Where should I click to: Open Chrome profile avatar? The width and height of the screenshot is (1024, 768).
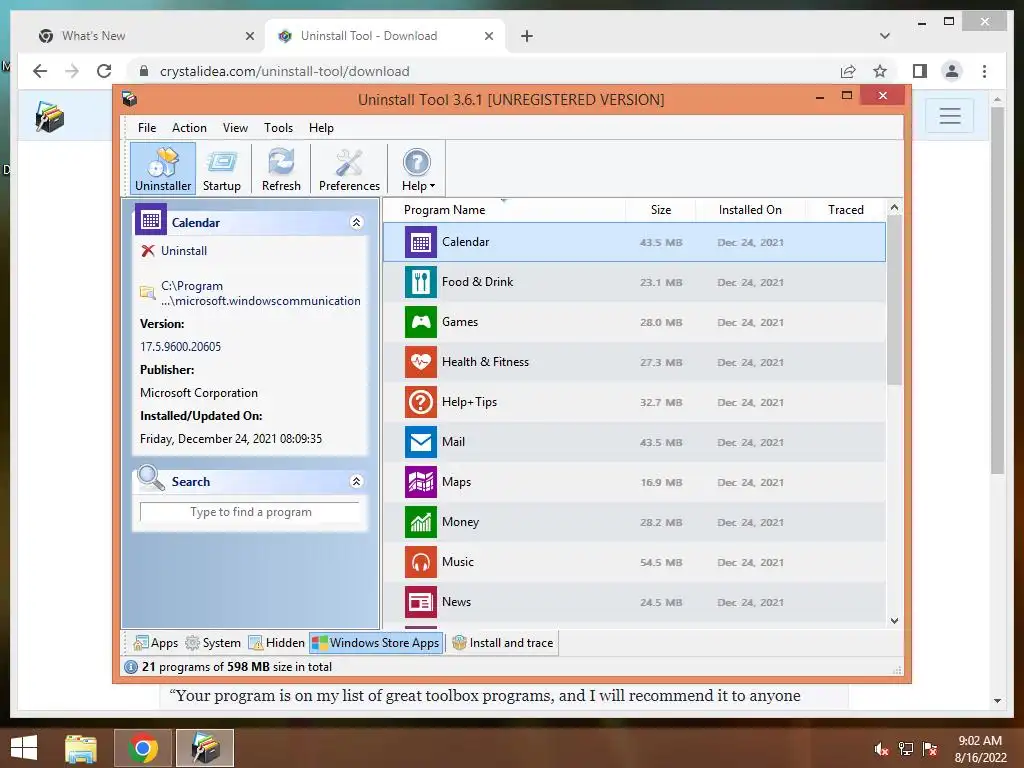tap(952, 71)
